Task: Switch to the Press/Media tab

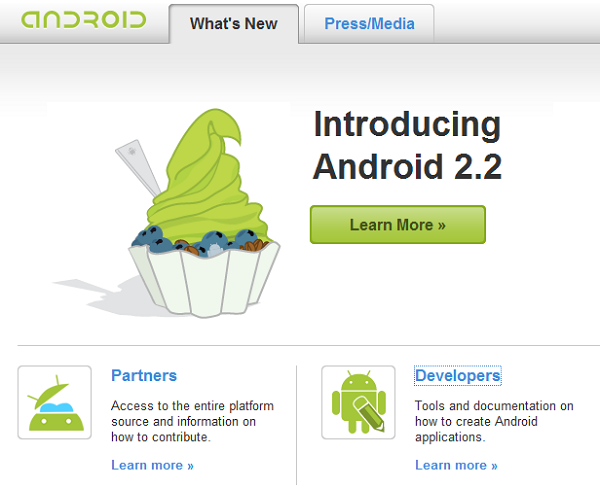Action: click(369, 24)
